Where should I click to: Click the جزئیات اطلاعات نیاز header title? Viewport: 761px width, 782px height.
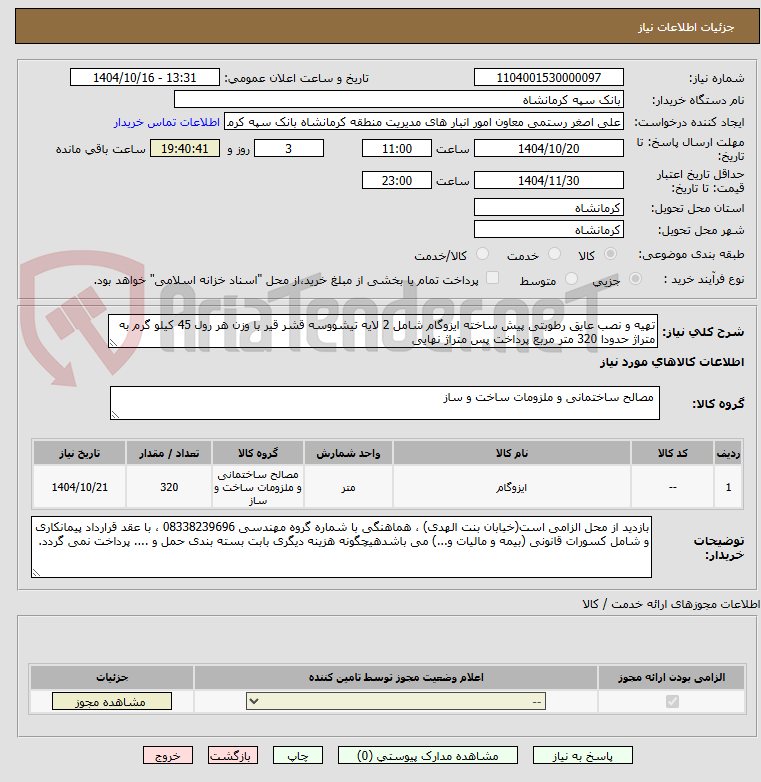pyautogui.click(x=686, y=27)
